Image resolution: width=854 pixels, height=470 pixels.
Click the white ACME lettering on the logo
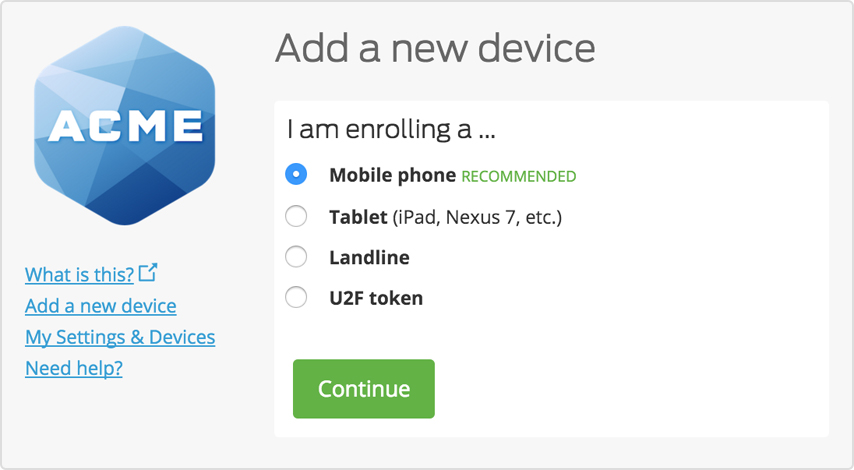click(x=125, y=126)
